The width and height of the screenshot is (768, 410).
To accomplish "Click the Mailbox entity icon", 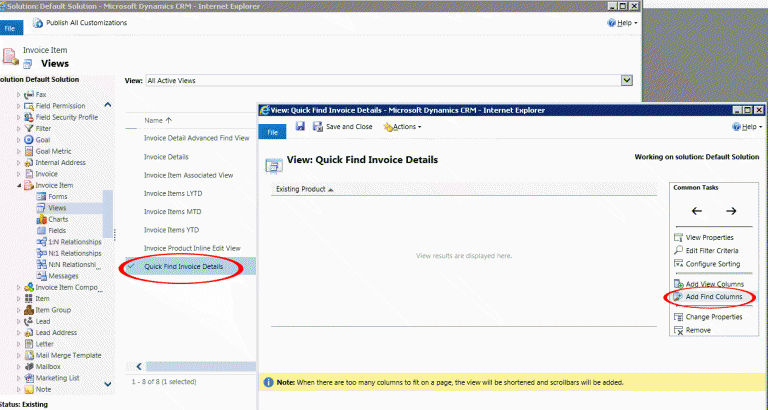I will [29, 366].
